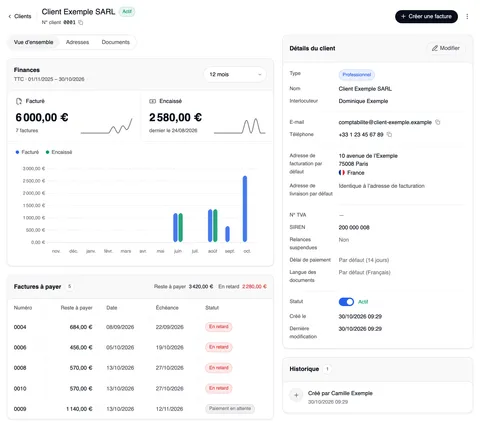The width and height of the screenshot is (480, 426).
Task: Click the Encaissé green legend dot
Action: tap(47, 152)
